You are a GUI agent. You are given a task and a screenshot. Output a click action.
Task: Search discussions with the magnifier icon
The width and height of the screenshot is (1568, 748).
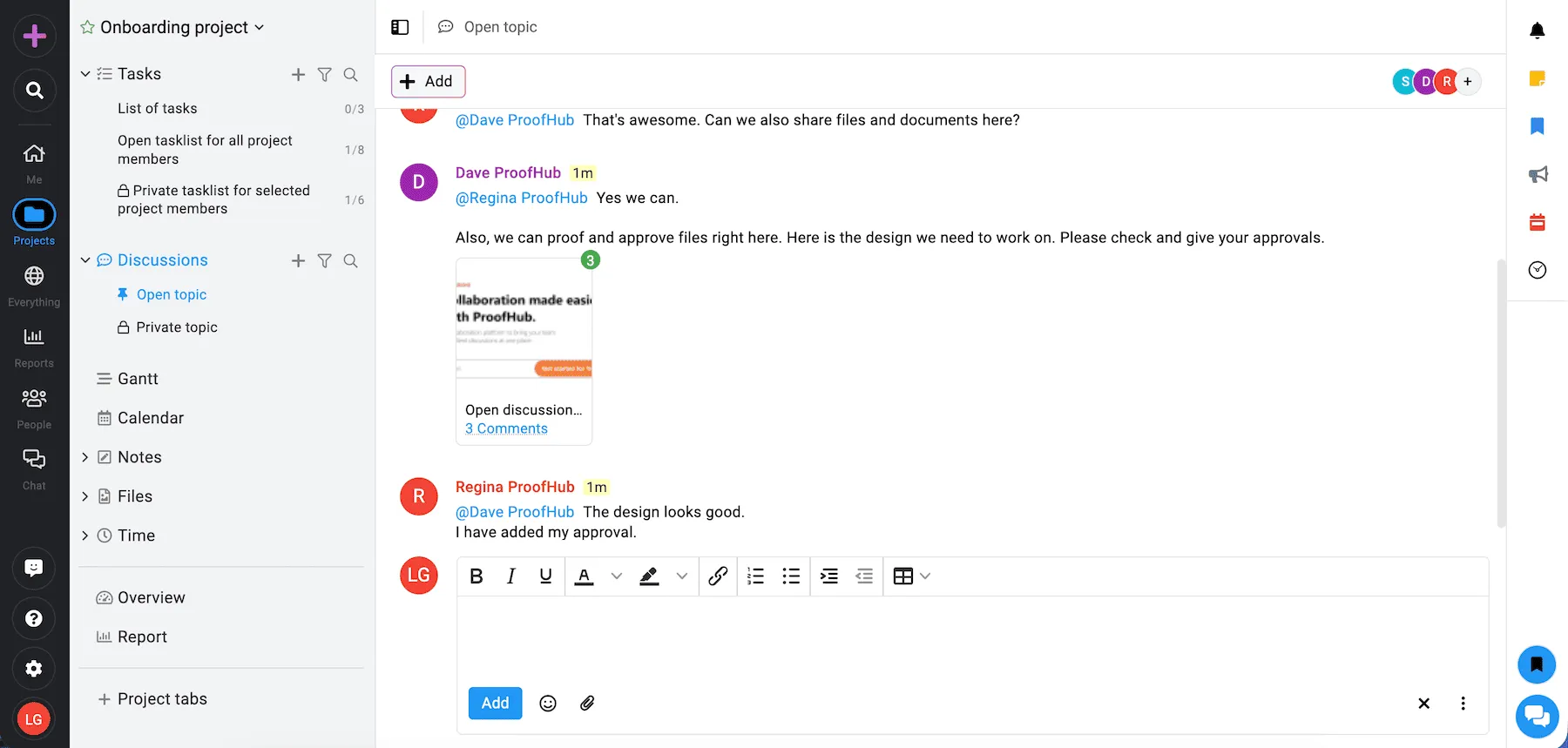point(350,260)
